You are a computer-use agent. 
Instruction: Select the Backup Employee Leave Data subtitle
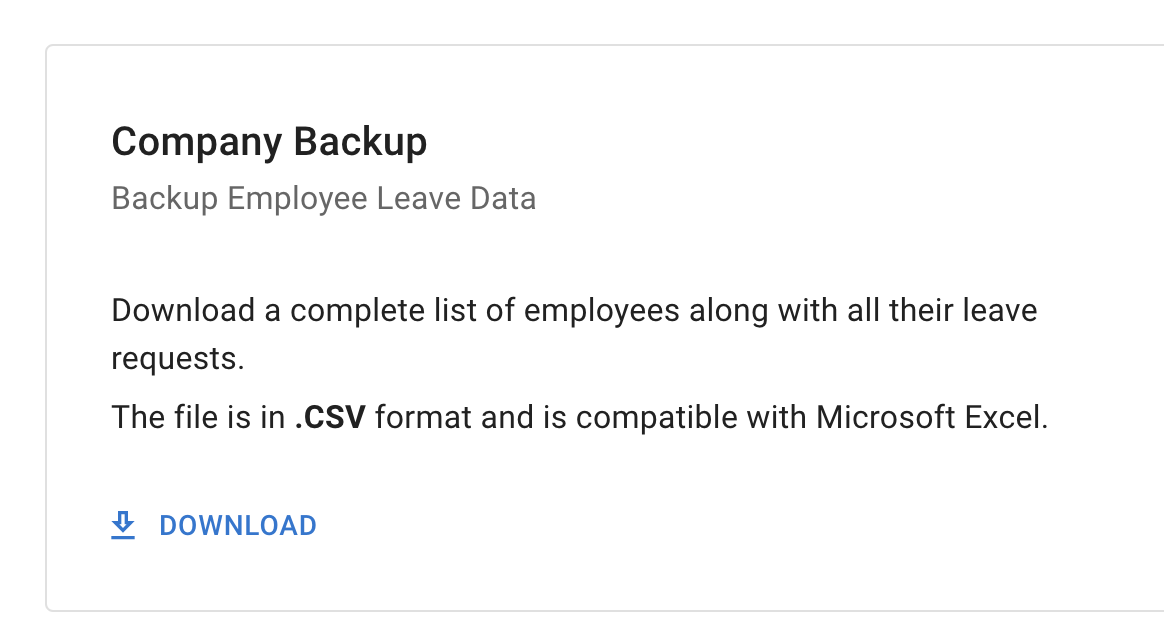(x=323, y=198)
